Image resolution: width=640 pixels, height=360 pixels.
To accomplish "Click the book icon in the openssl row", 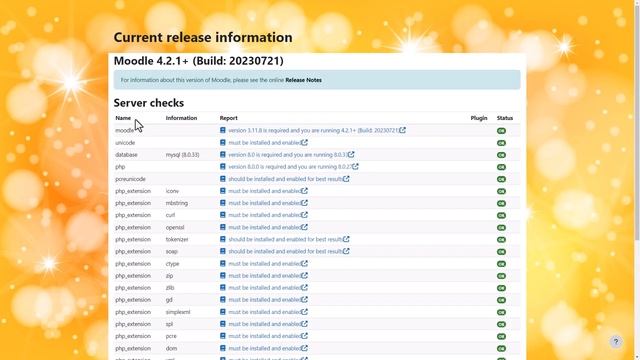I will pyautogui.click(x=222, y=227).
